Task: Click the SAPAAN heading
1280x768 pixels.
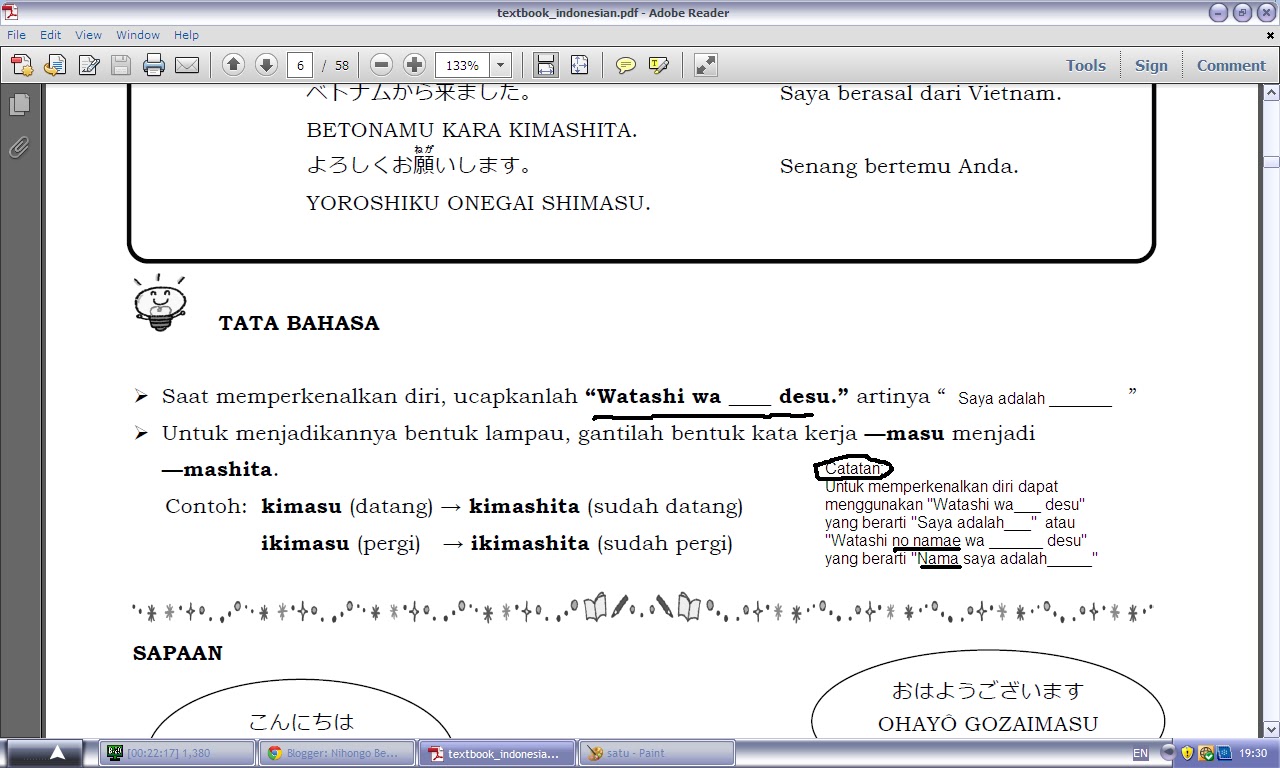Action: (x=177, y=653)
